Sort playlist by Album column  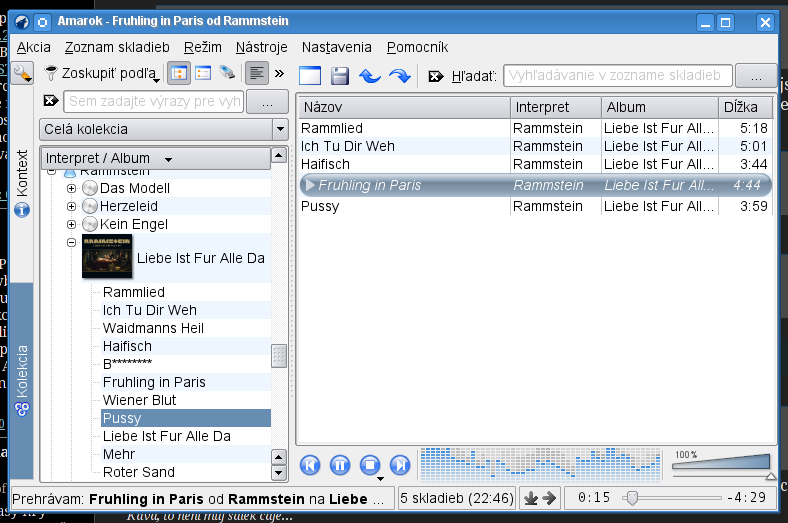pyautogui.click(x=659, y=107)
